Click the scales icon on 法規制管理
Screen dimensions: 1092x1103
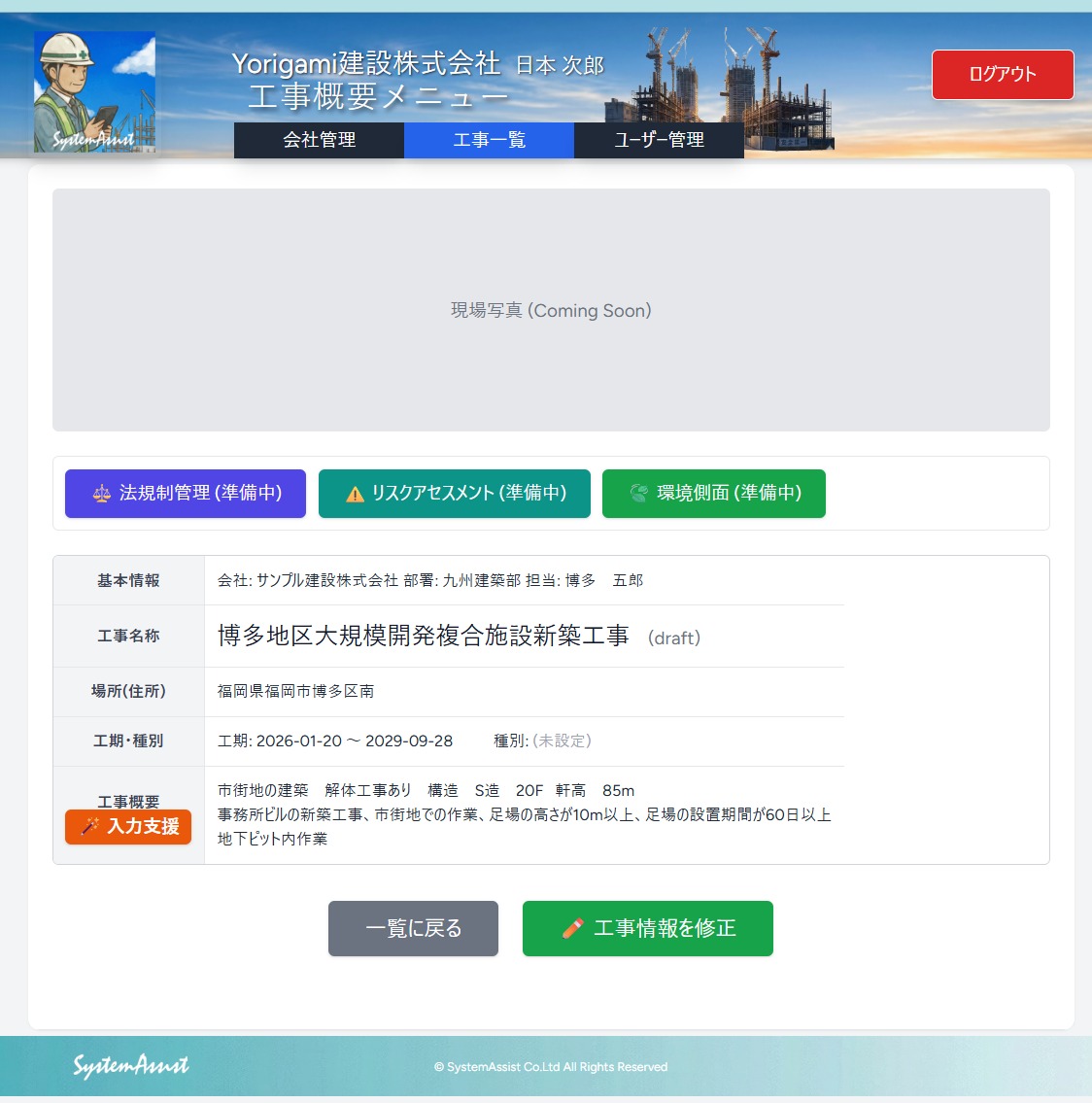coord(102,494)
